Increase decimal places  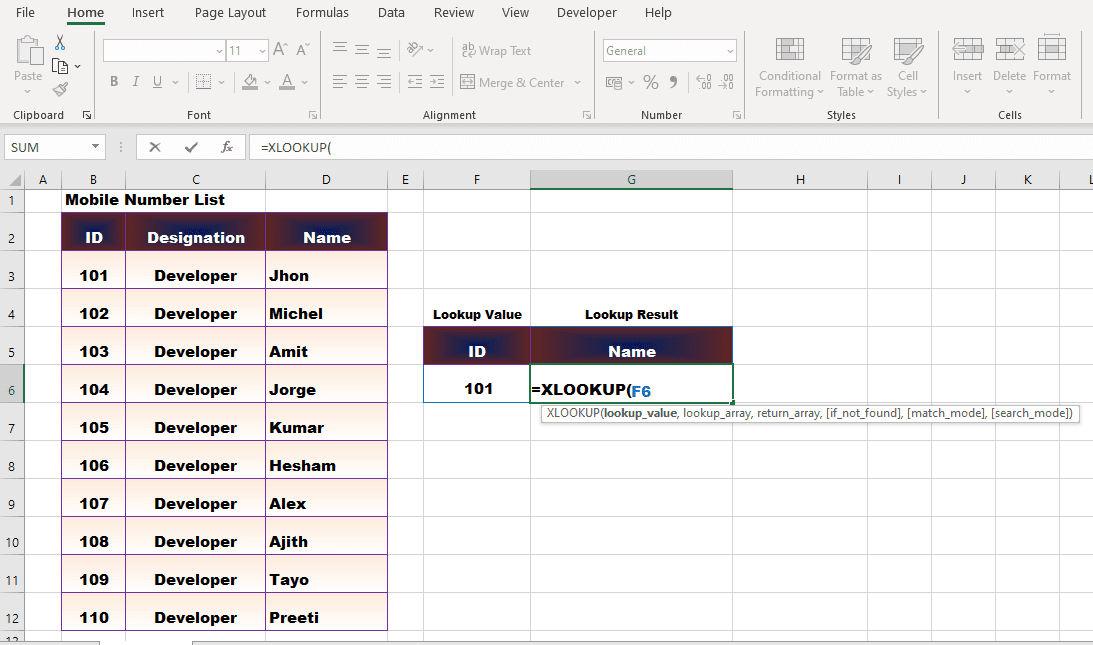704,82
